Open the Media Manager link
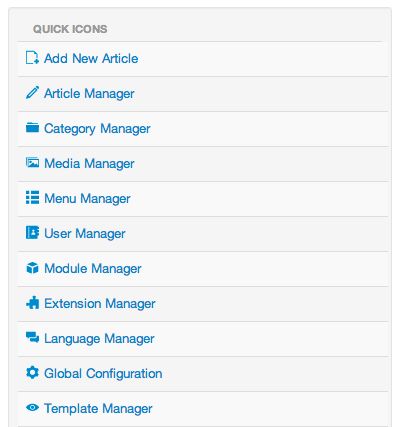Viewport: 400px width, 427px height. (89, 164)
